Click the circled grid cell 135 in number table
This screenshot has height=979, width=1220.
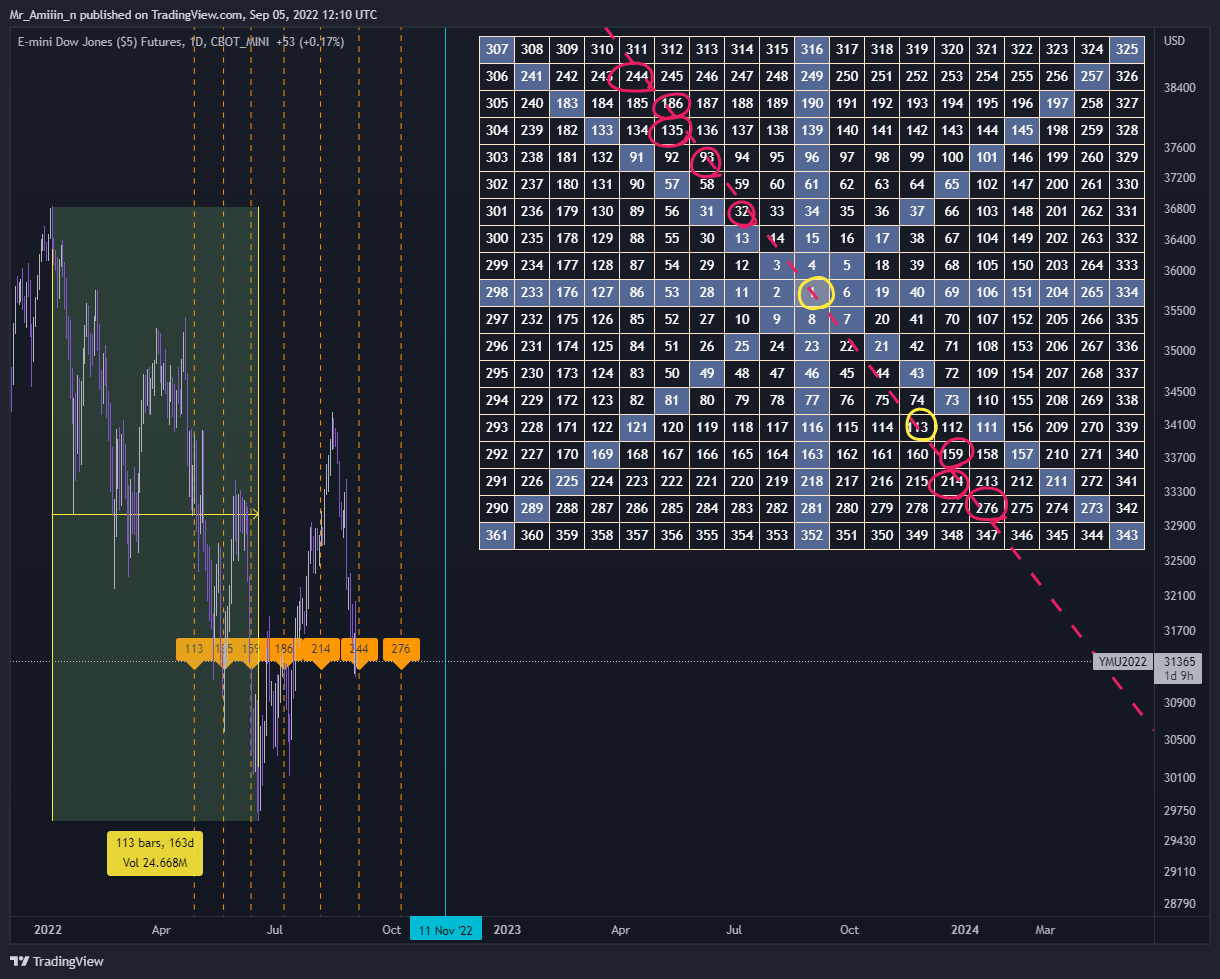point(672,130)
